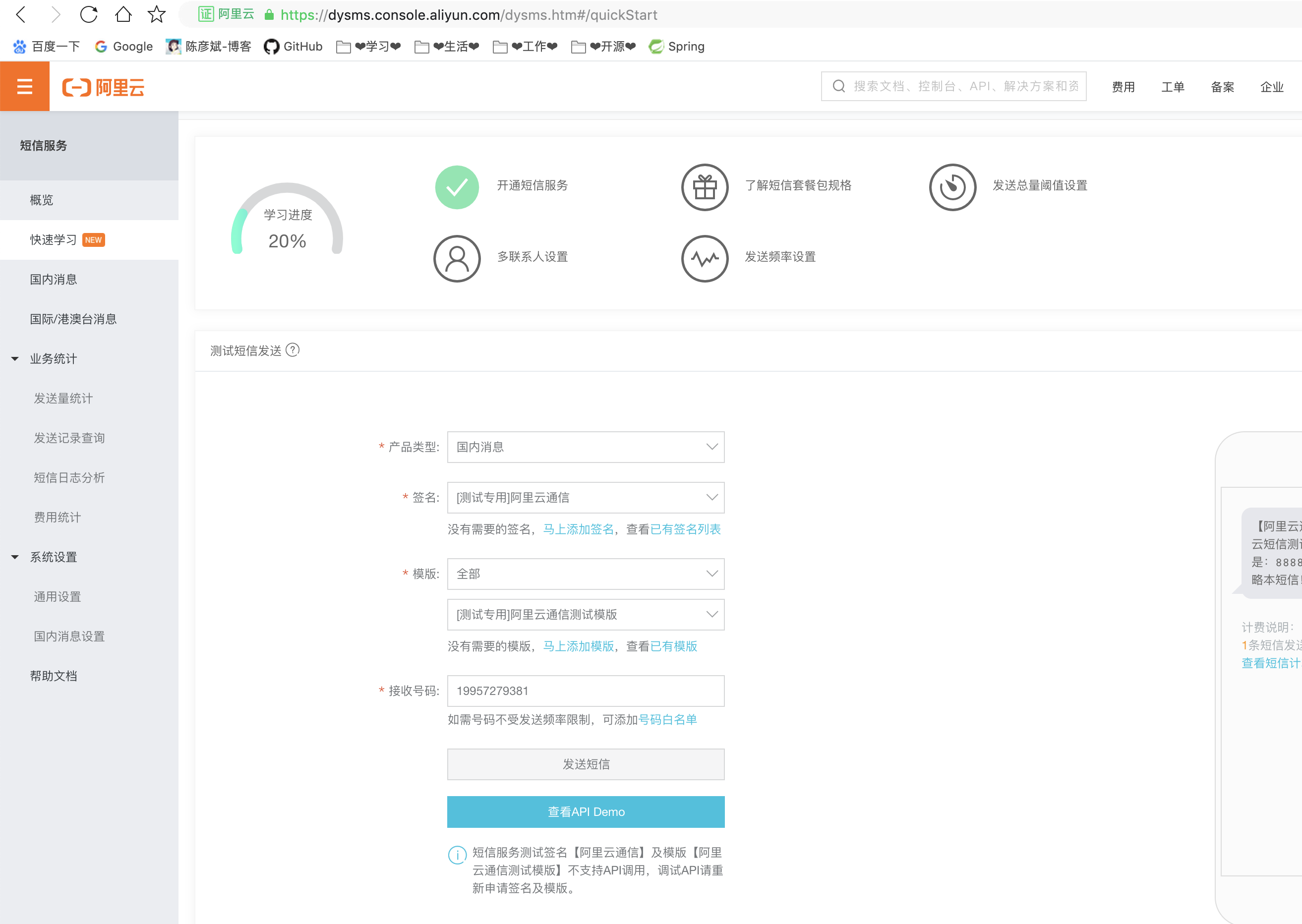
Task: Open the orange hamburger menu
Action: point(24,86)
